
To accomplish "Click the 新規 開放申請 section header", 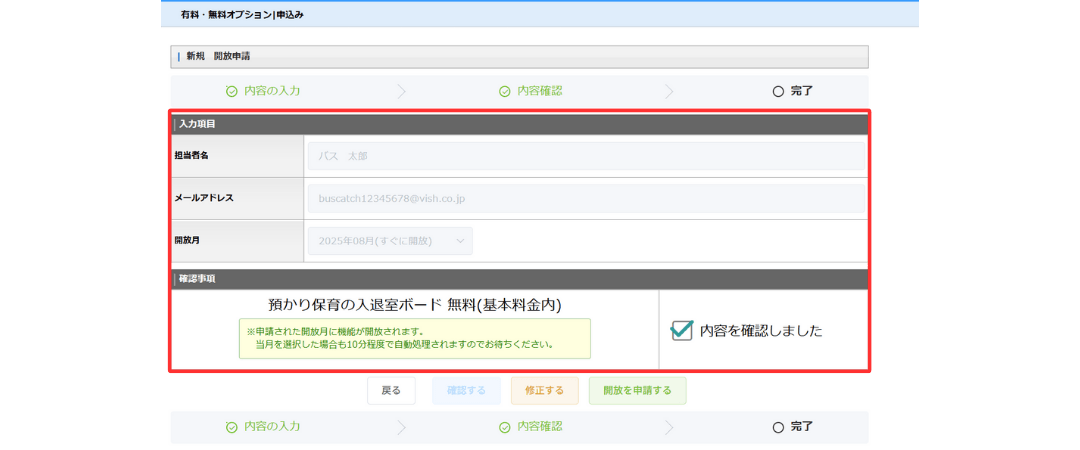I will [x=519, y=57].
